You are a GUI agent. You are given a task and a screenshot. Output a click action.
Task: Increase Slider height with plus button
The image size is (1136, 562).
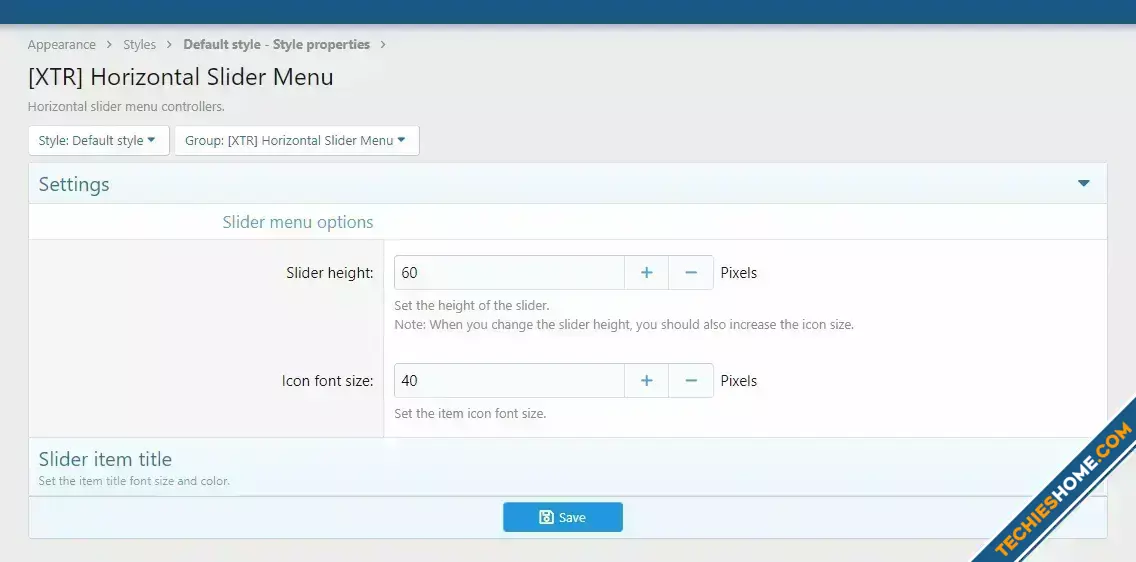click(647, 273)
